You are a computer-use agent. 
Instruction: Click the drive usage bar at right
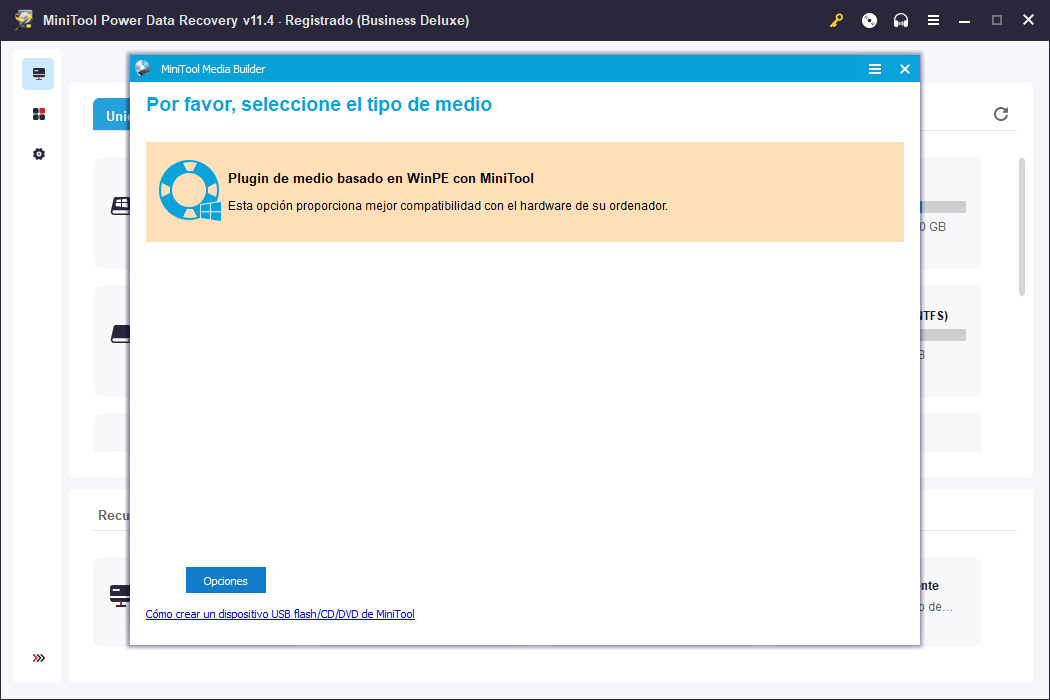(943, 207)
